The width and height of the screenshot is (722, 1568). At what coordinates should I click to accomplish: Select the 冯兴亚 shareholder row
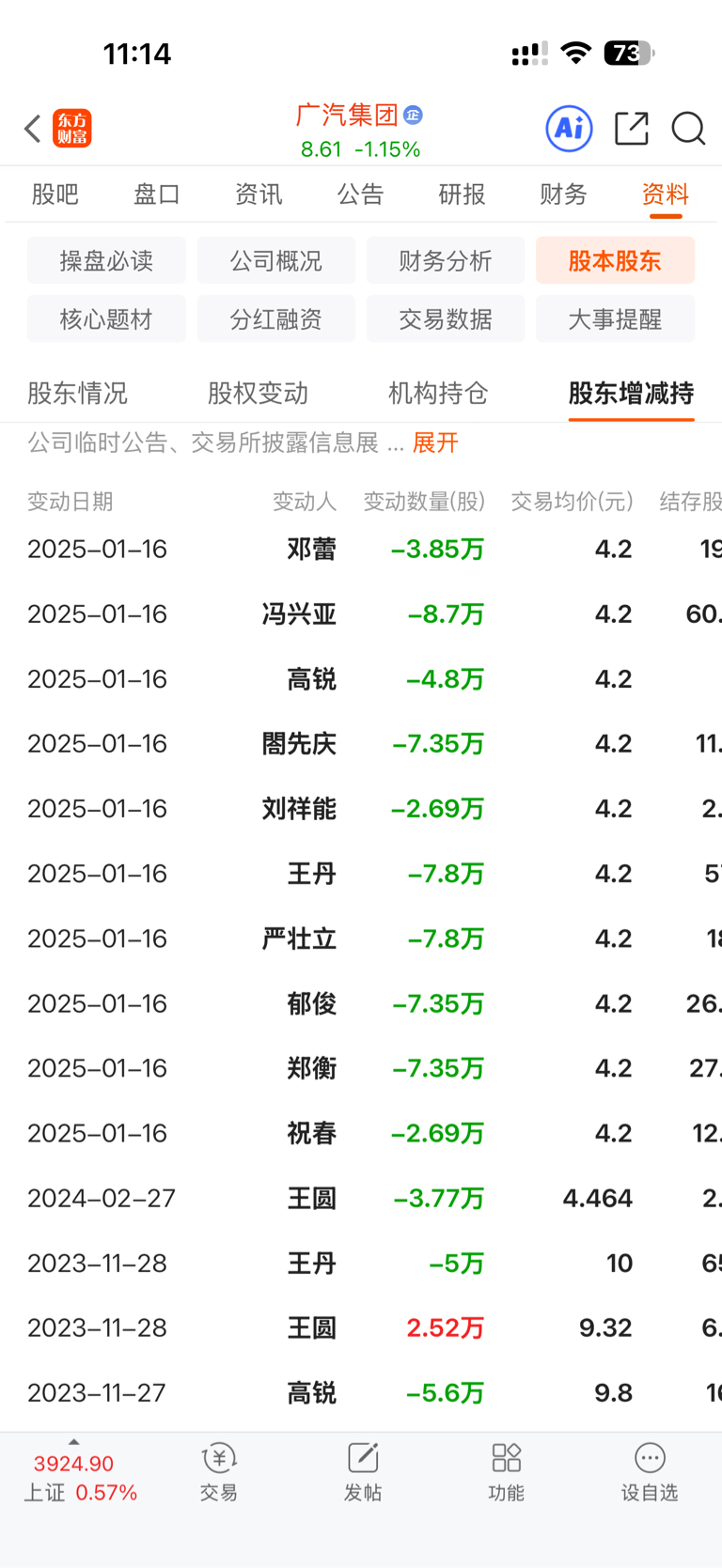point(361,613)
